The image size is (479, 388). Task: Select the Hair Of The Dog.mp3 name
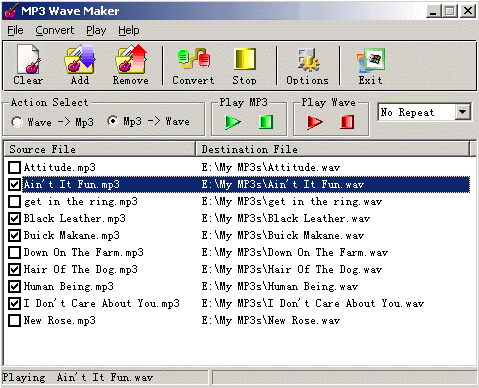81,269
